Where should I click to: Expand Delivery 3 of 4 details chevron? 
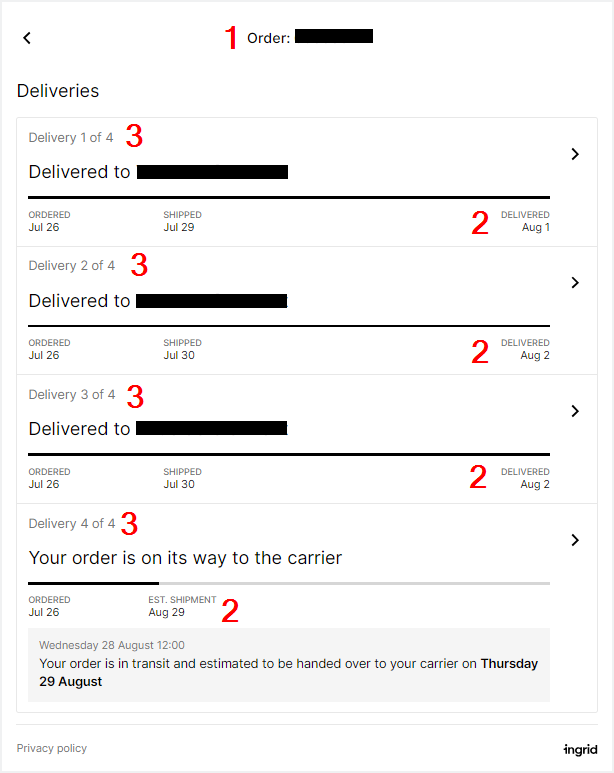tap(575, 411)
